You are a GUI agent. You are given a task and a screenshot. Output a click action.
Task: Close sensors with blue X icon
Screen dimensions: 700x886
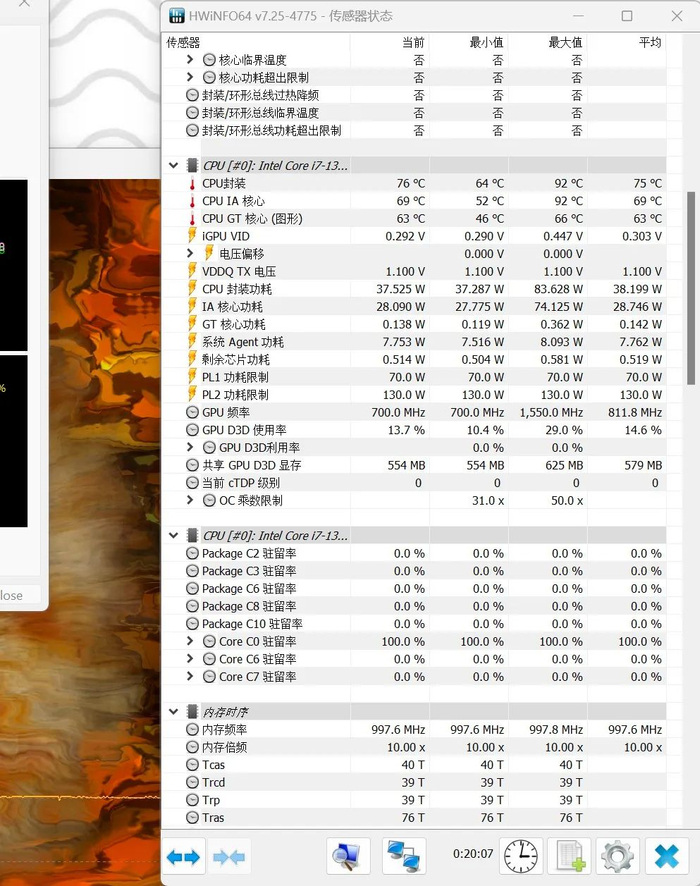667,857
